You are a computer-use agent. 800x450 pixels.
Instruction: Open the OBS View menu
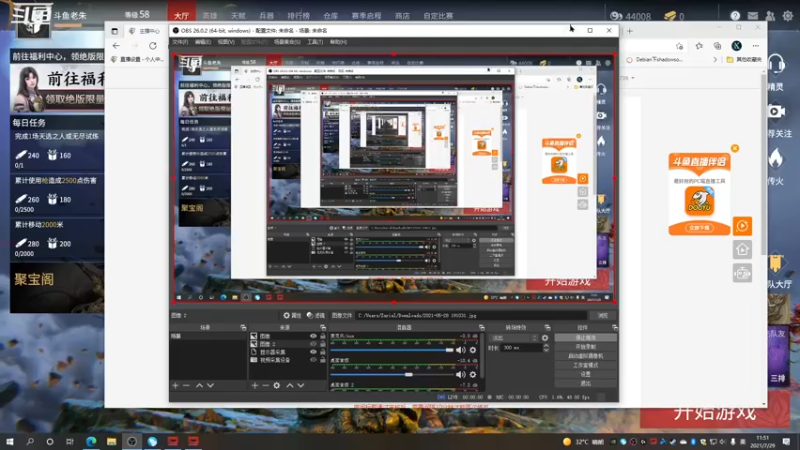click(226, 42)
